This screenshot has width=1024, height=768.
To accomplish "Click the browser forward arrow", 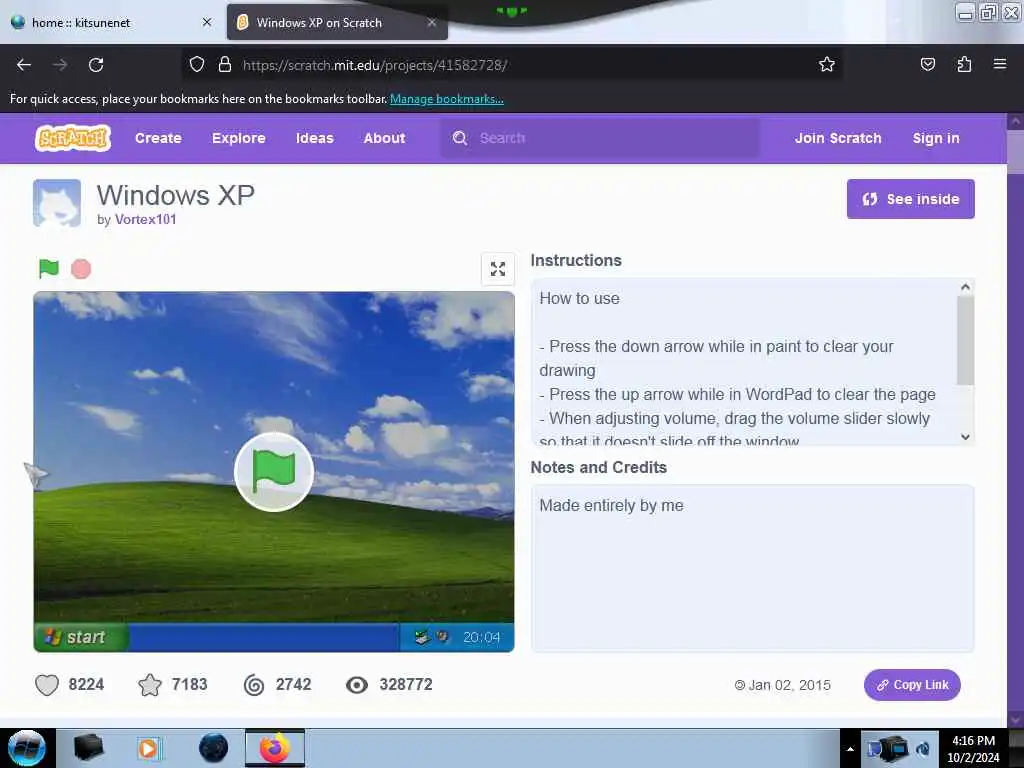I will 60,65.
